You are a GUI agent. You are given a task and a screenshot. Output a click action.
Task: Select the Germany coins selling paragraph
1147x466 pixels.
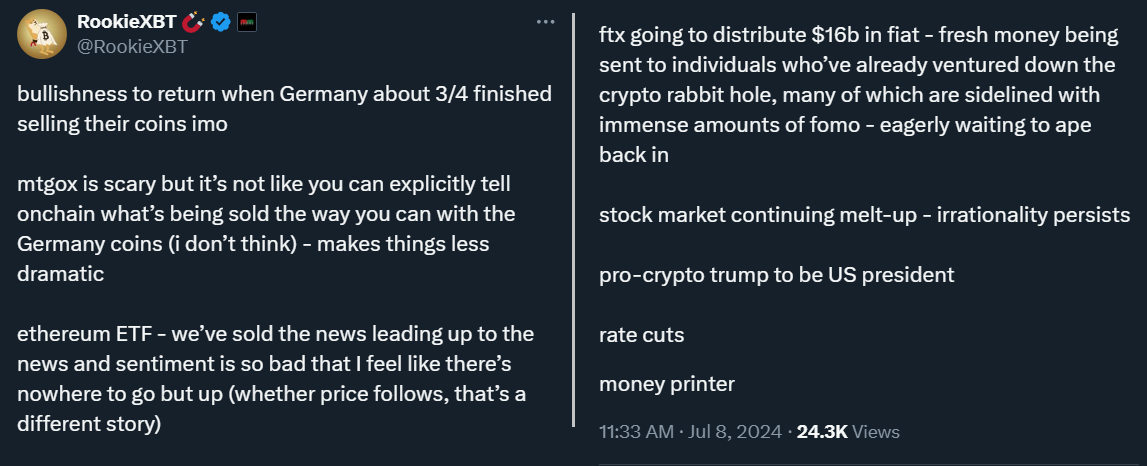(285, 109)
